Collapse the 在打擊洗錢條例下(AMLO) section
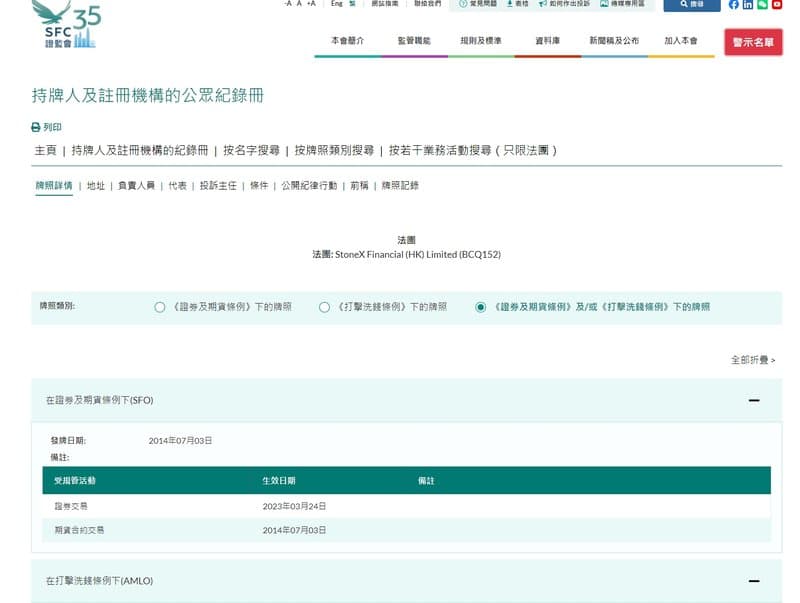 754,581
